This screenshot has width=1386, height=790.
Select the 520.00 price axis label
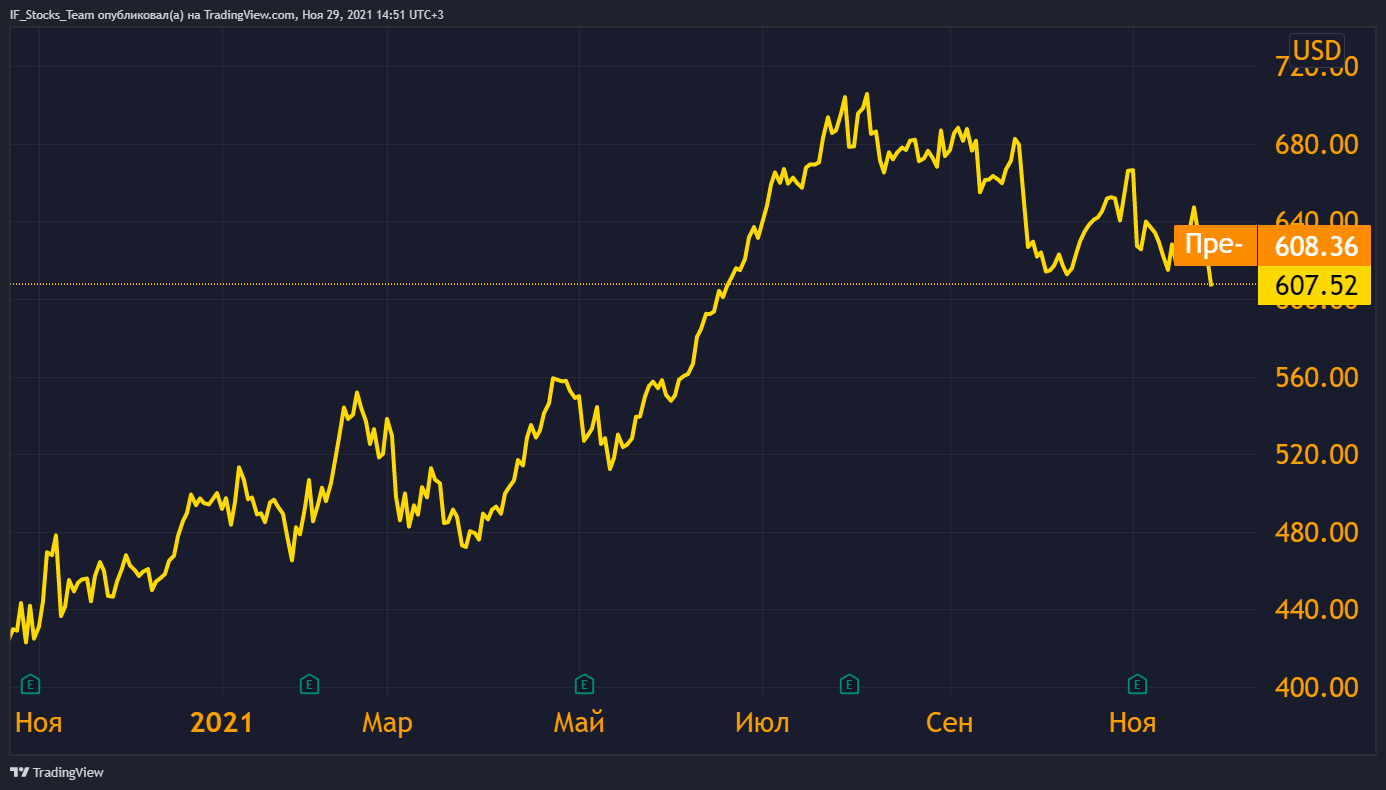click(1316, 455)
